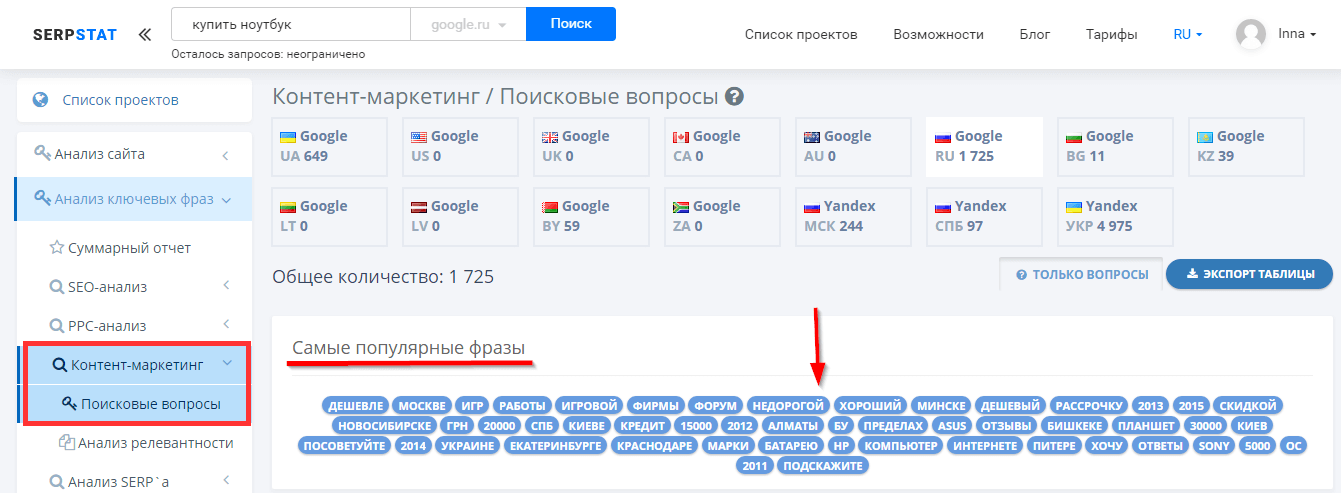Screen dimensions: 1341x493
Task: Click ЭКСПОРТ ТАБЛИЦЫ button
Action: click(x=1249, y=275)
